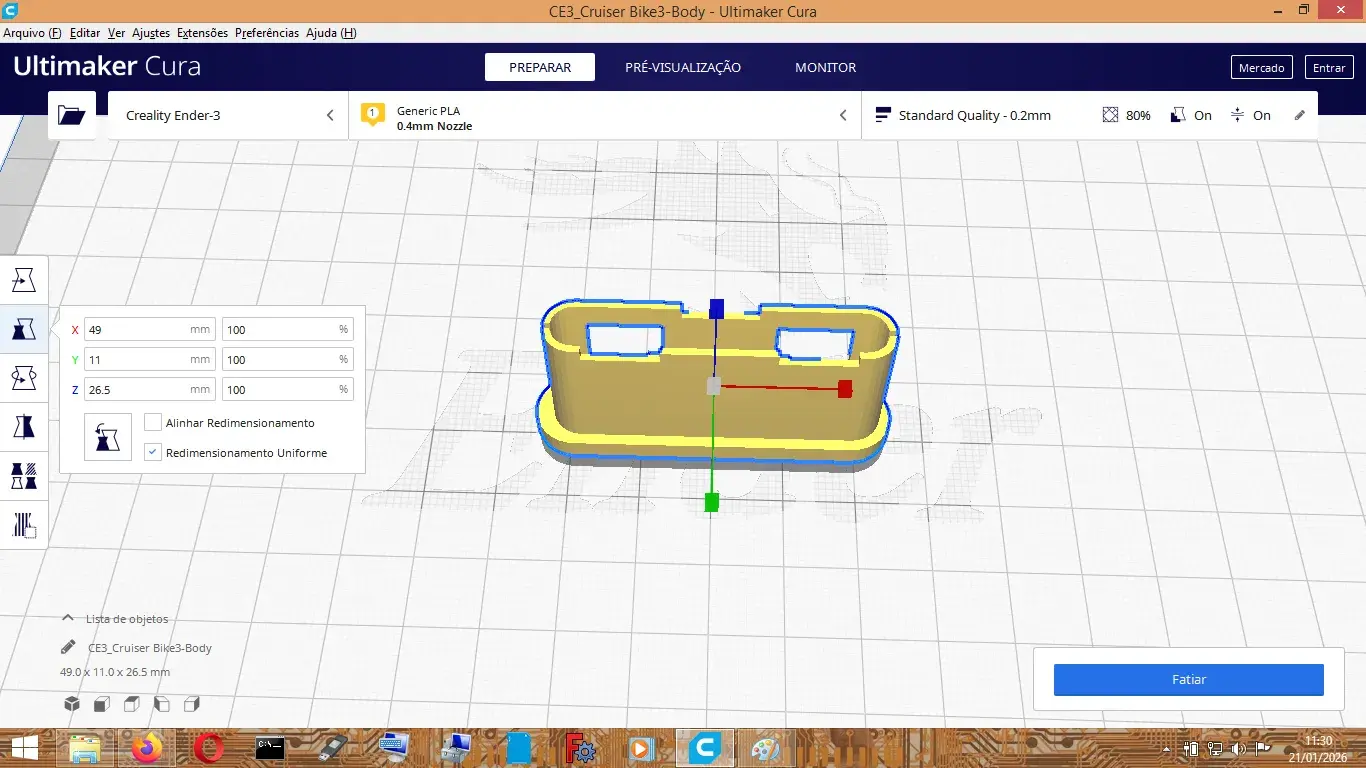Click the adhesion On icon

pos(1238,115)
